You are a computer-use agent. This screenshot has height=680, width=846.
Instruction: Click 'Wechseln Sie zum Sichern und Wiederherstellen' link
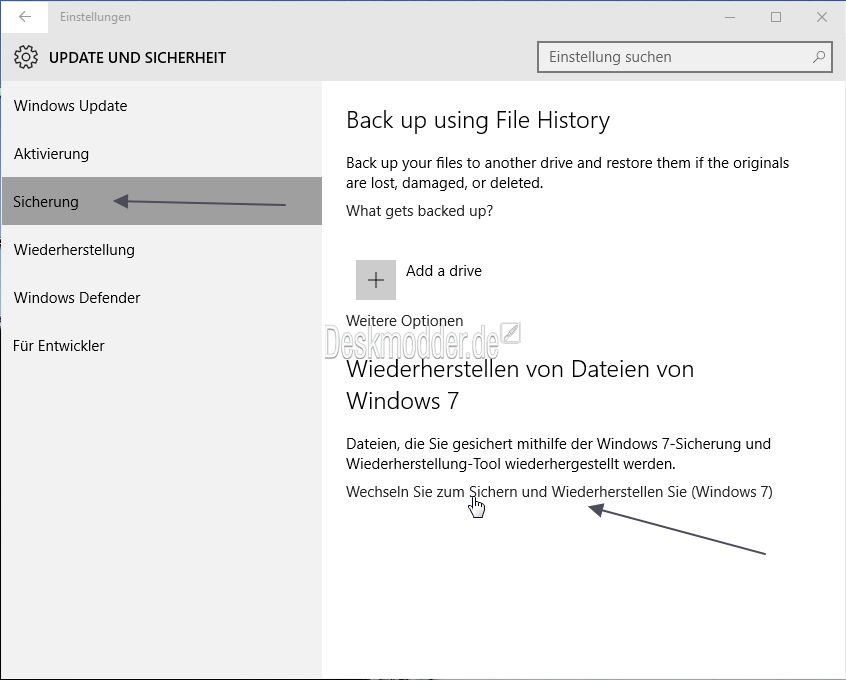coord(558,492)
